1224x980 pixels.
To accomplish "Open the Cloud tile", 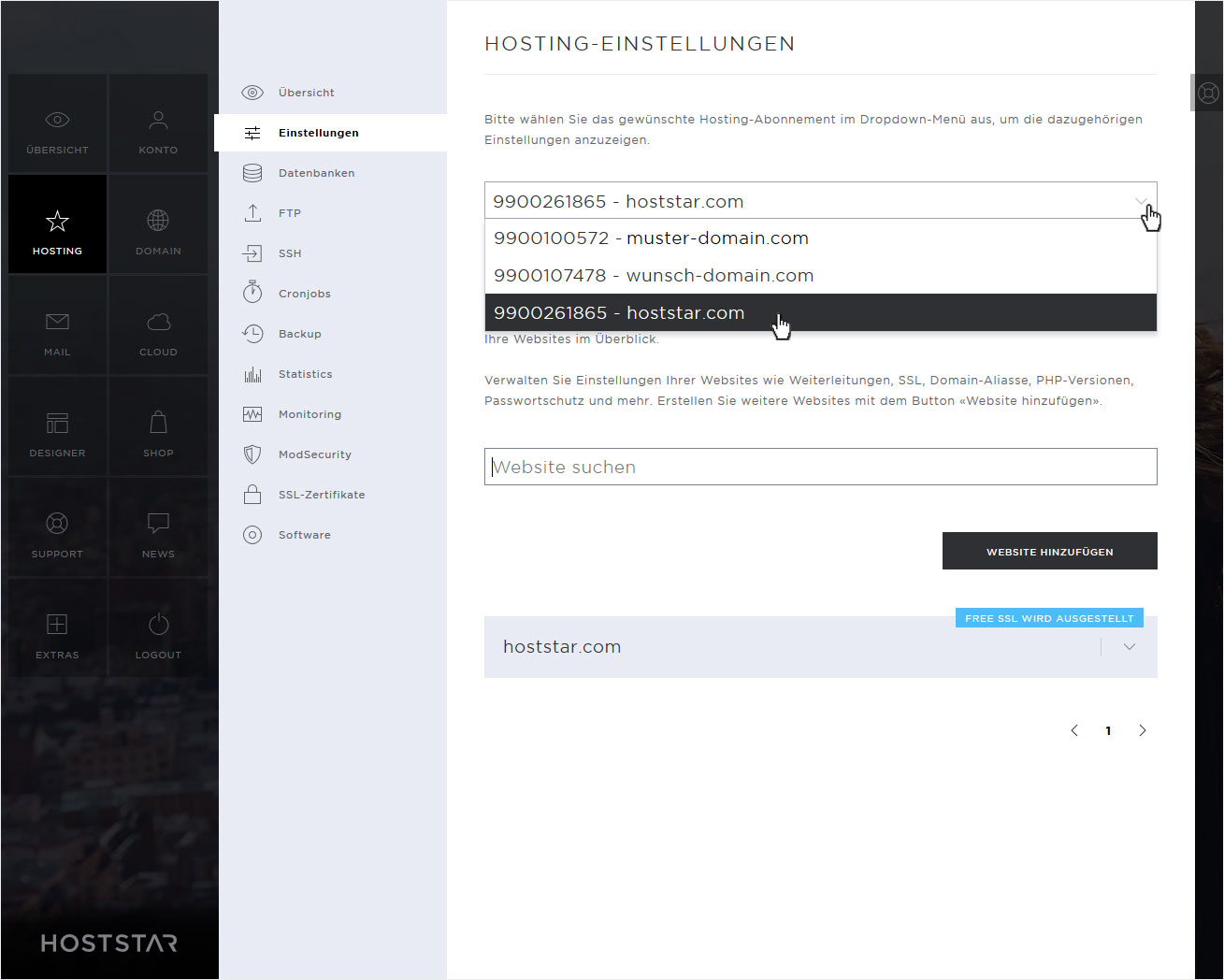I will pos(158,325).
